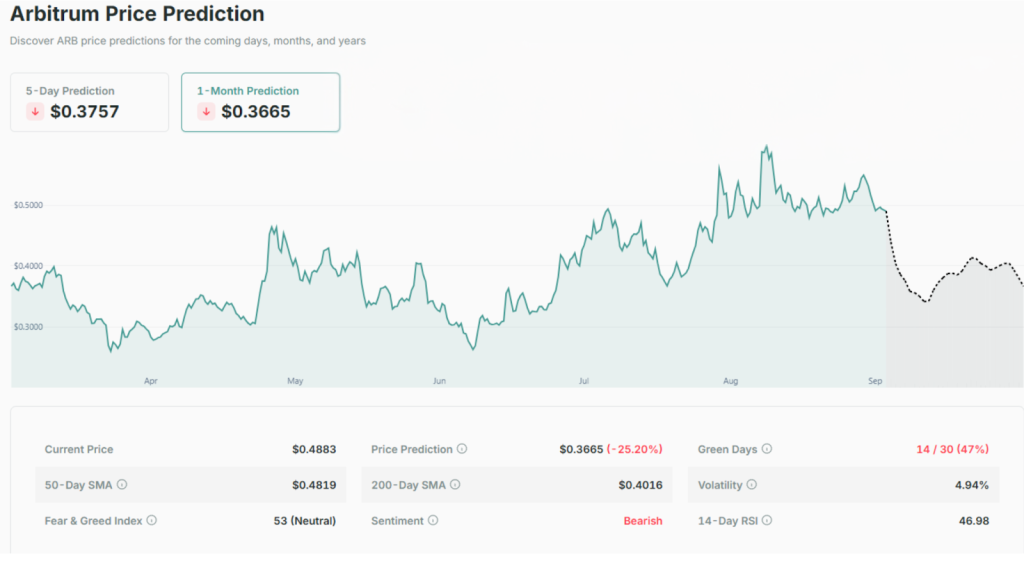
Task: Click the May label on chart axis
Action: pos(295,381)
